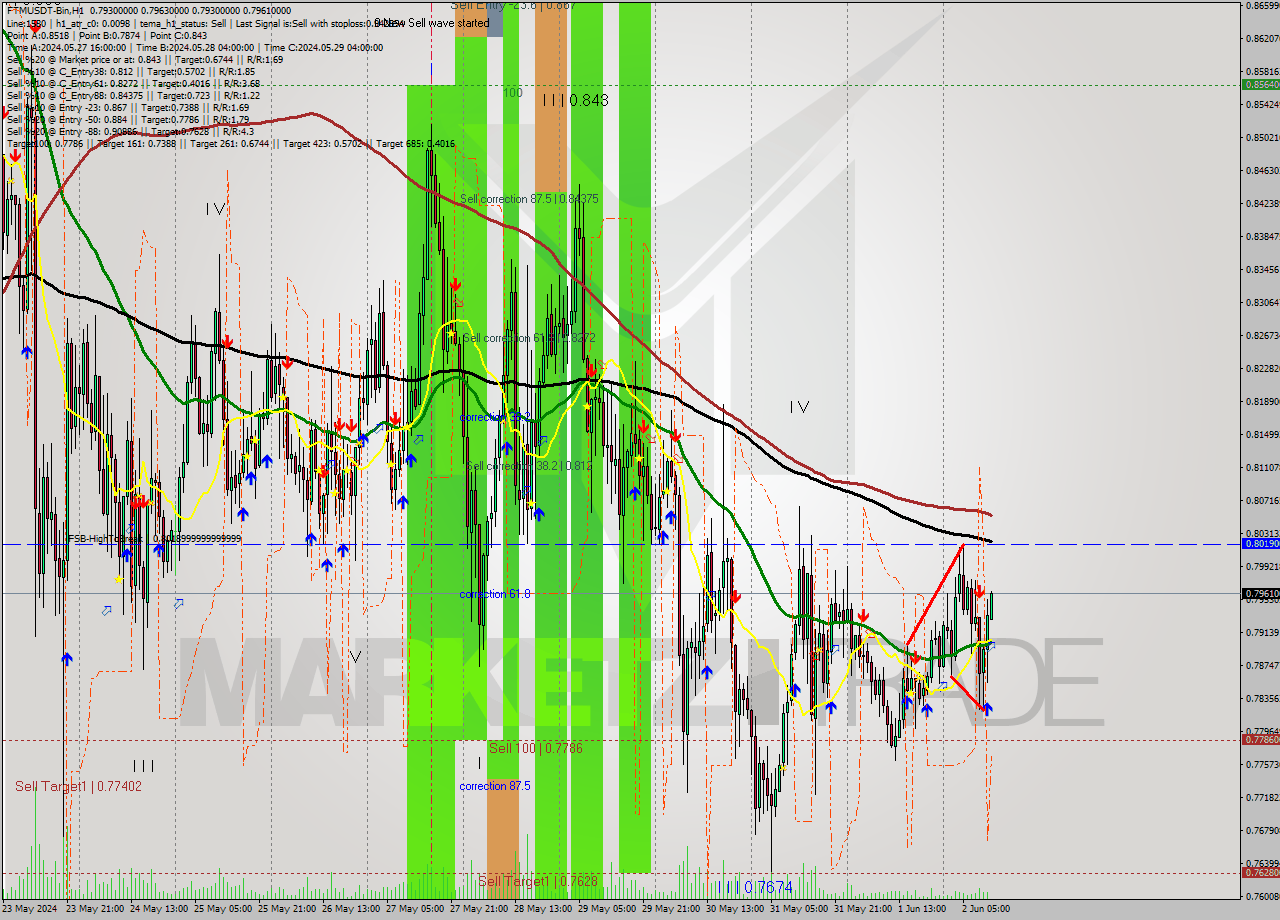Click the red 0.77860 price tag
Image resolution: width=1280 pixels, height=920 pixels.
pos(1260,740)
